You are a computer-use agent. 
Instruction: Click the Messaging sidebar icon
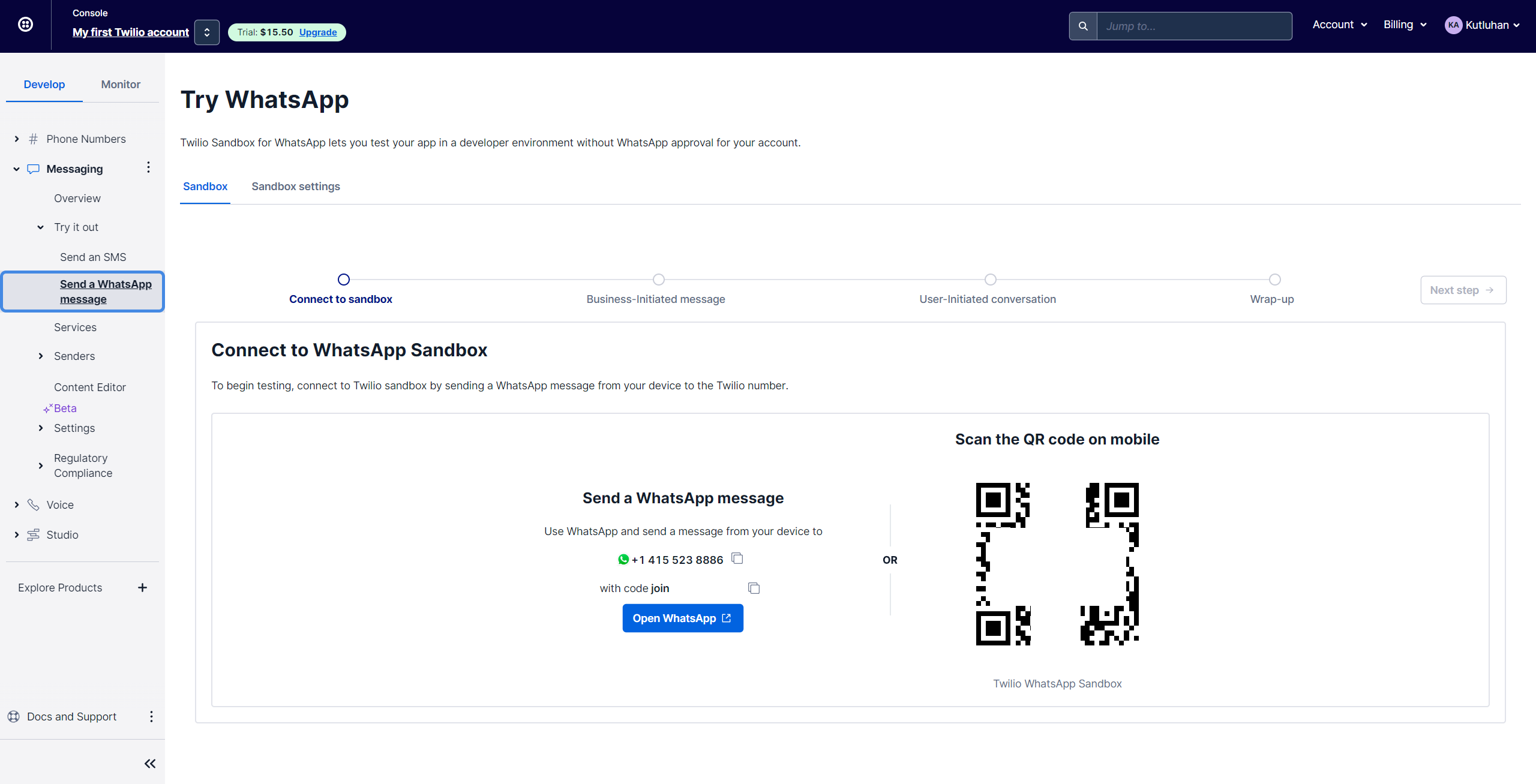point(33,168)
